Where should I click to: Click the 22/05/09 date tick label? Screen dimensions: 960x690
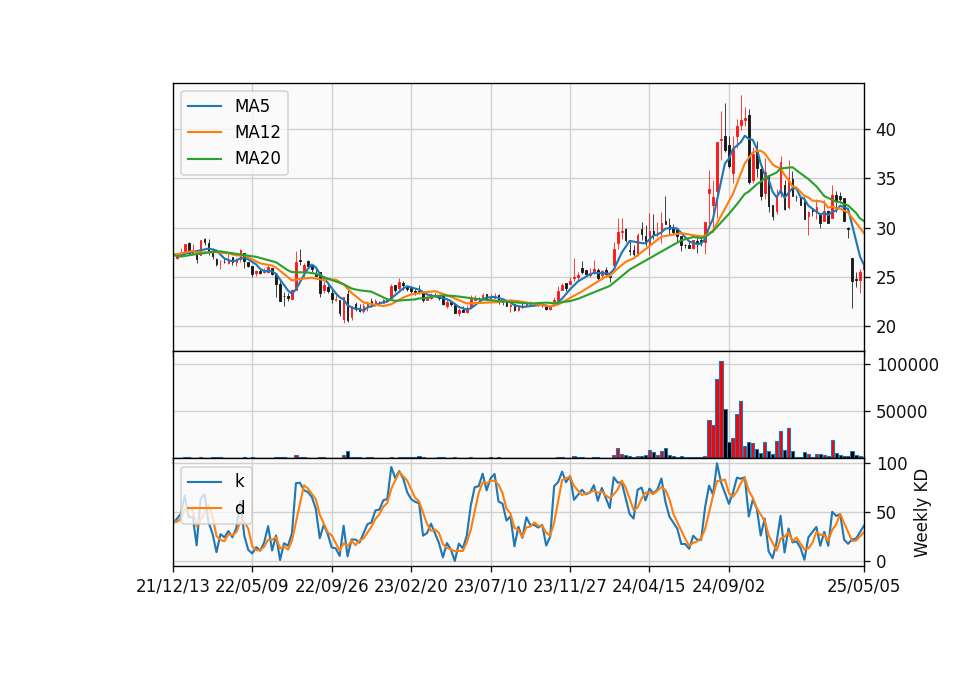coord(252,586)
